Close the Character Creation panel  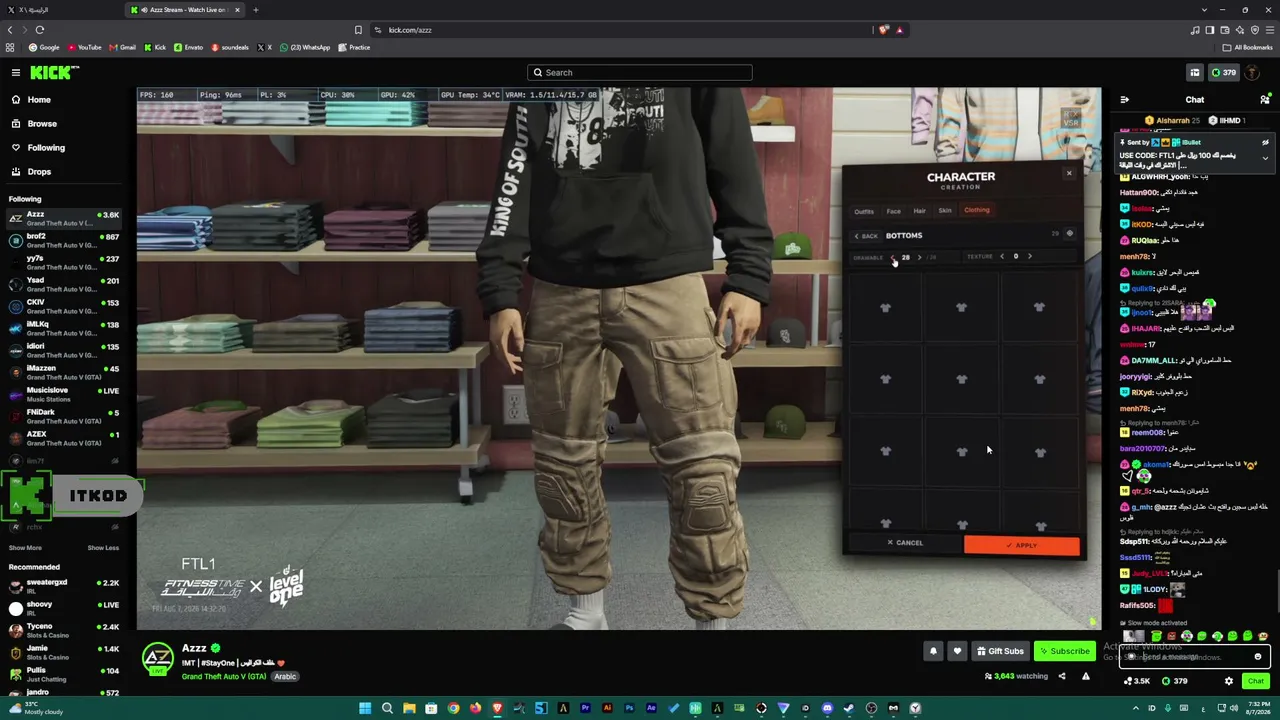coord(1069,174)
